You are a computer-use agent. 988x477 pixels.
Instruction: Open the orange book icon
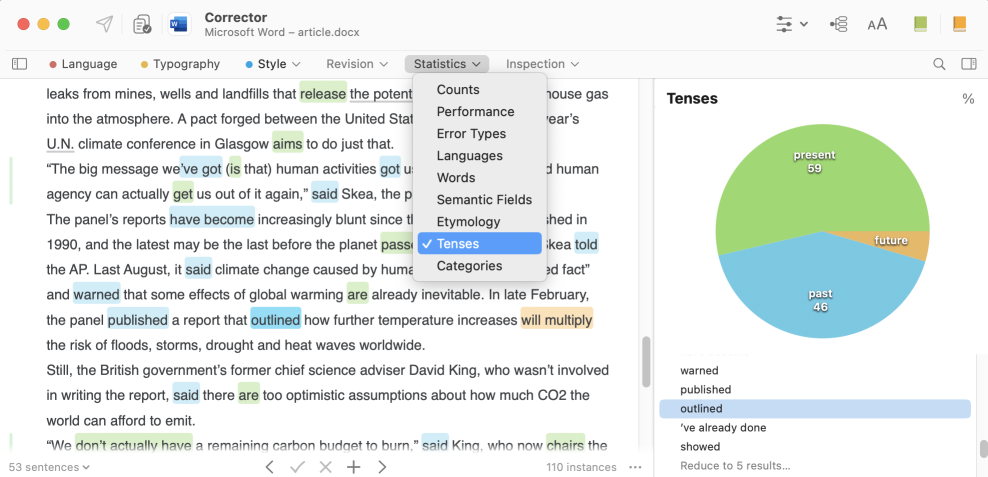point(959,24)
